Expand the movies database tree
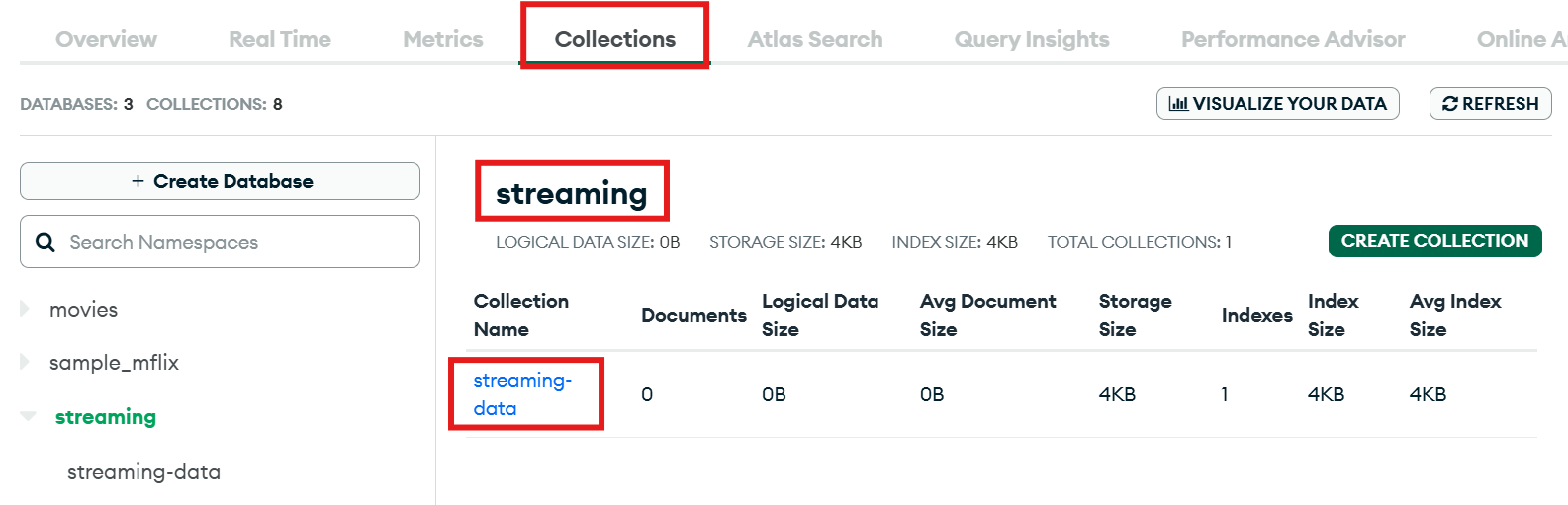1568x505 pixels. click(26, 310)
